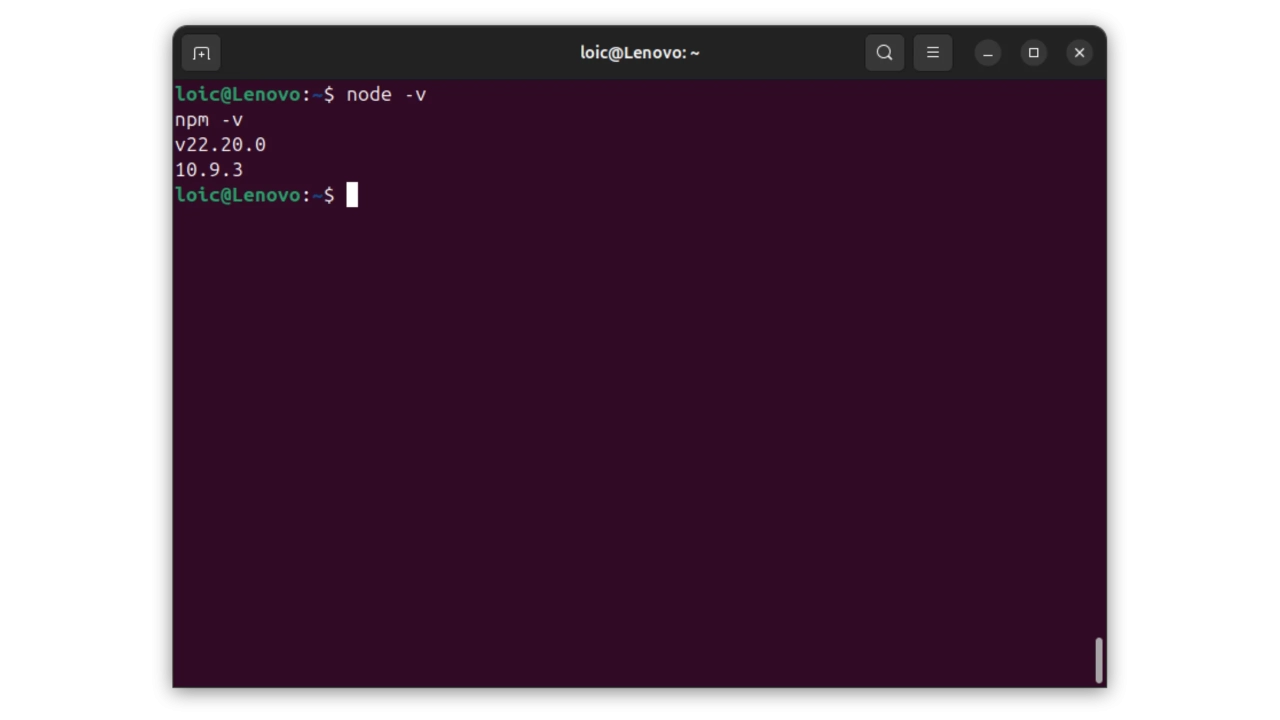Maximize the terminal window
Screen dimensions: 1280x720
[1034, 53]
